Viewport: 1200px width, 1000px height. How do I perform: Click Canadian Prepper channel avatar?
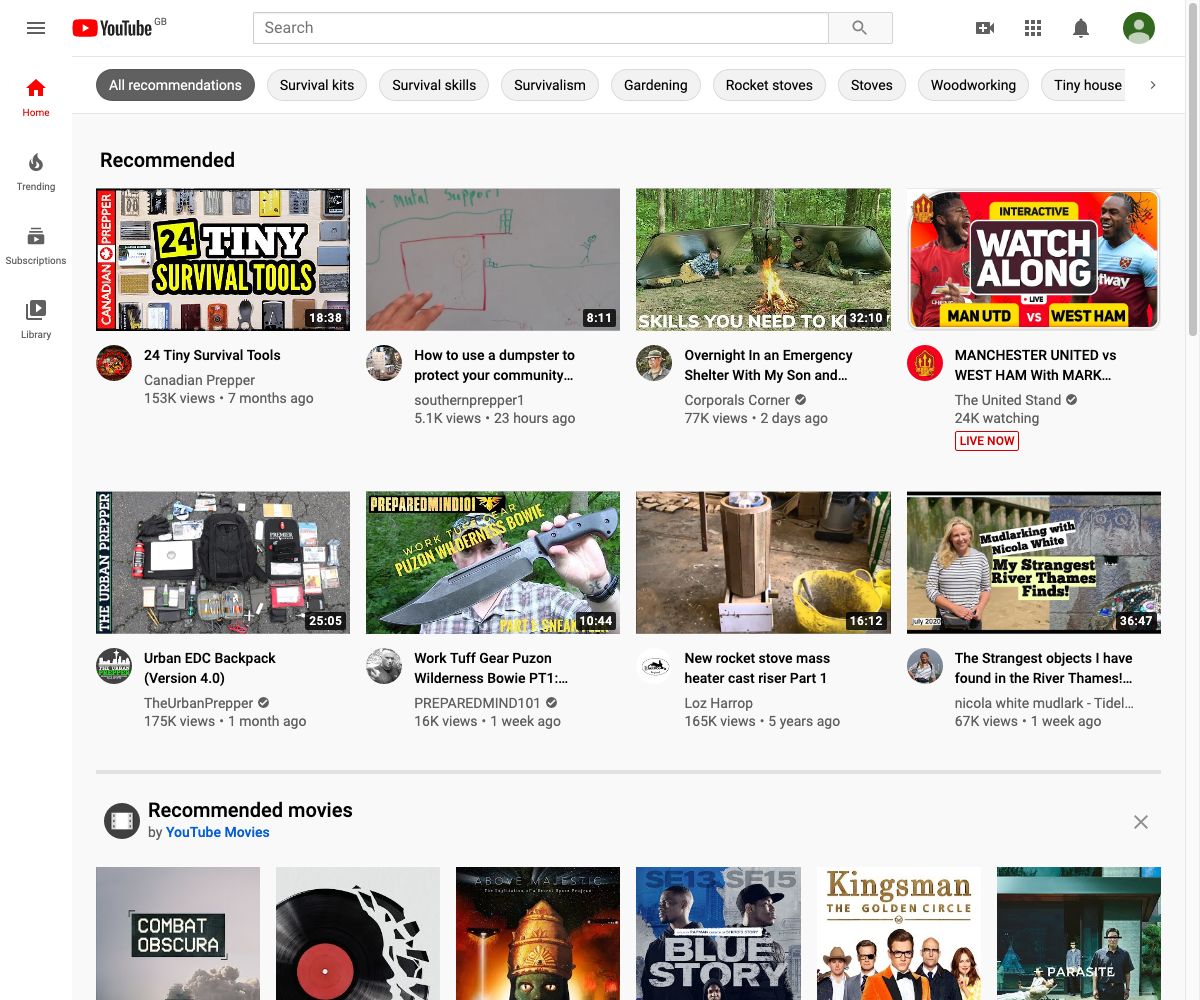[x=114, y=363]
